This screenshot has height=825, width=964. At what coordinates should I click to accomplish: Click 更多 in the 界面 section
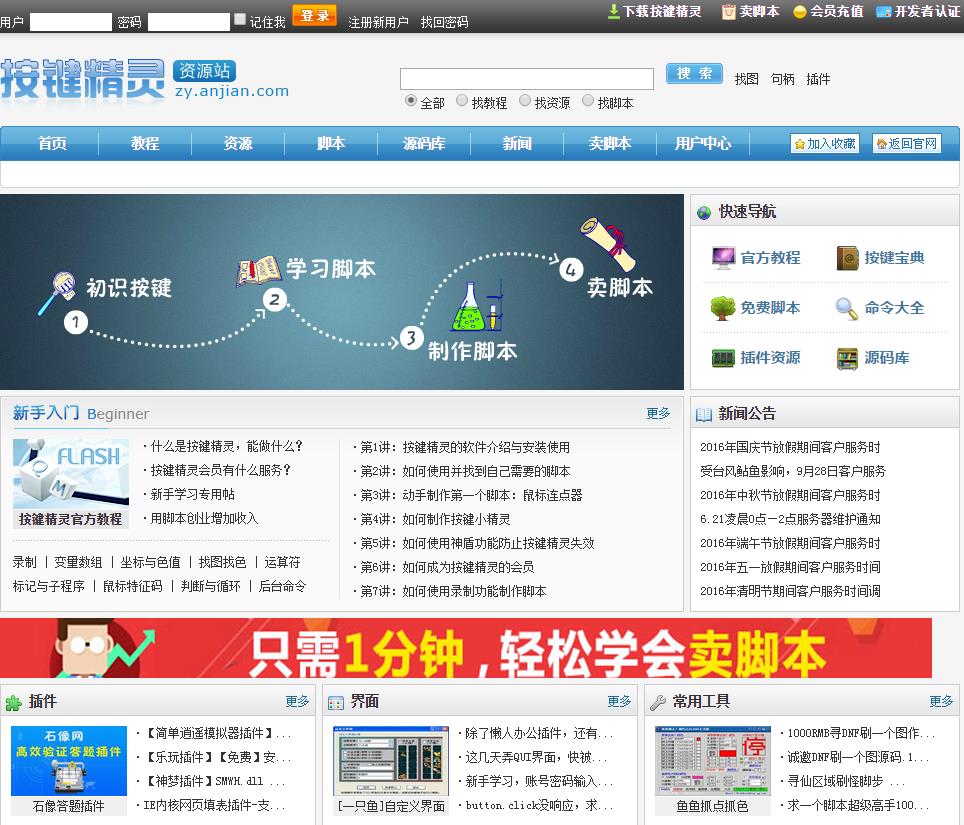[x=619, y=701]
